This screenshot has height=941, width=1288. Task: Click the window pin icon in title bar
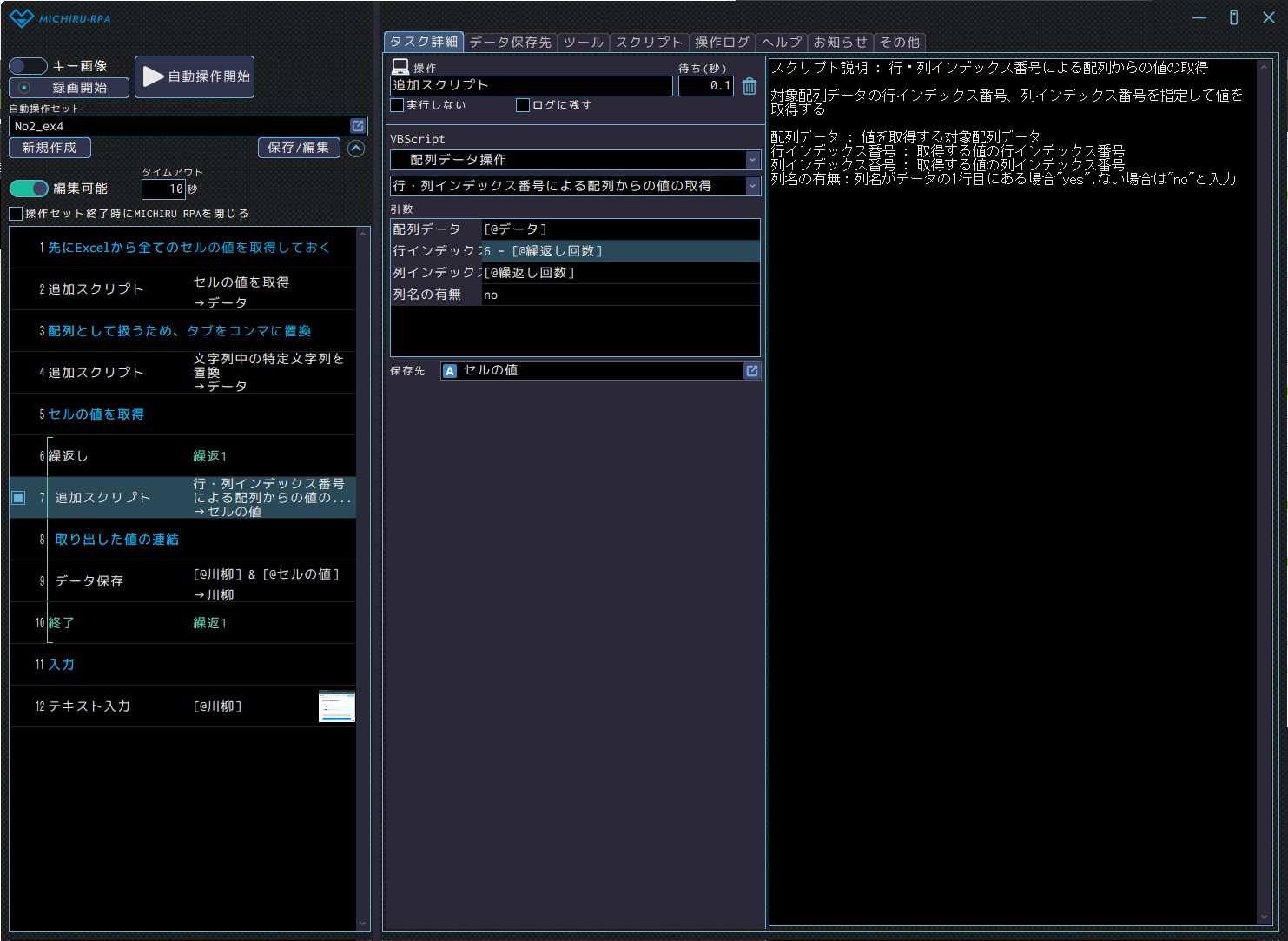pos(1233,17)
